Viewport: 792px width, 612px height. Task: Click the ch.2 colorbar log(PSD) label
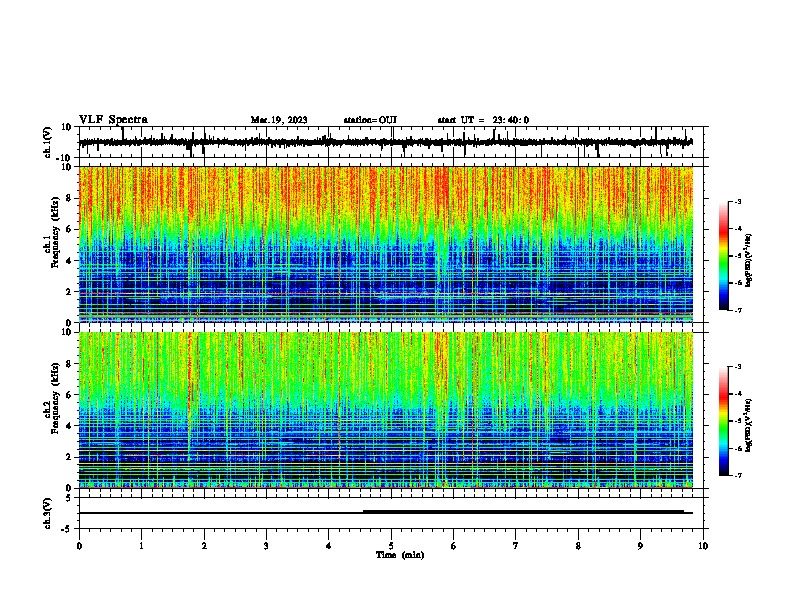(x=749, y=426)
